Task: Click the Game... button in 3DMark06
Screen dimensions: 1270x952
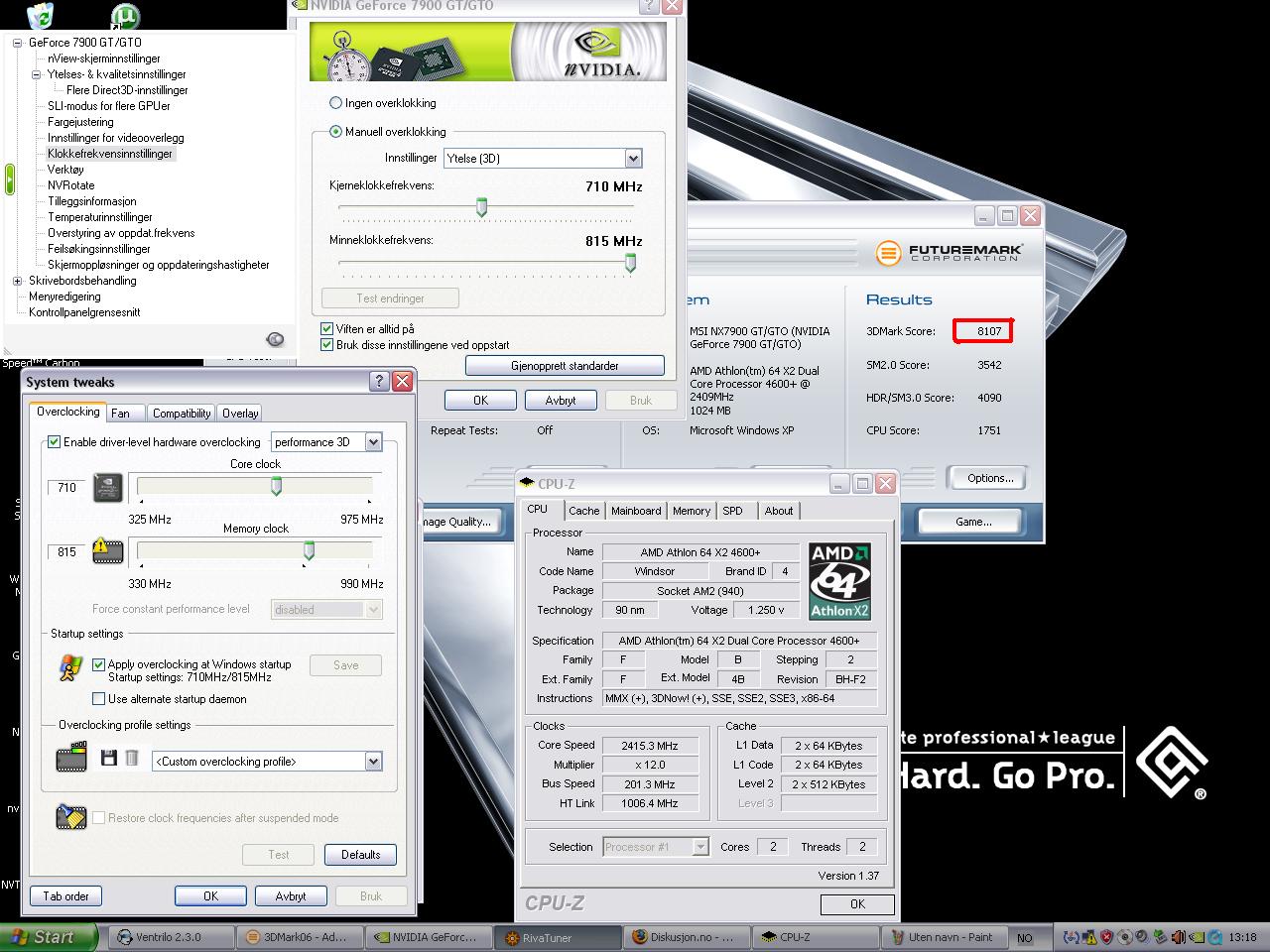Action: pos(972,522)
